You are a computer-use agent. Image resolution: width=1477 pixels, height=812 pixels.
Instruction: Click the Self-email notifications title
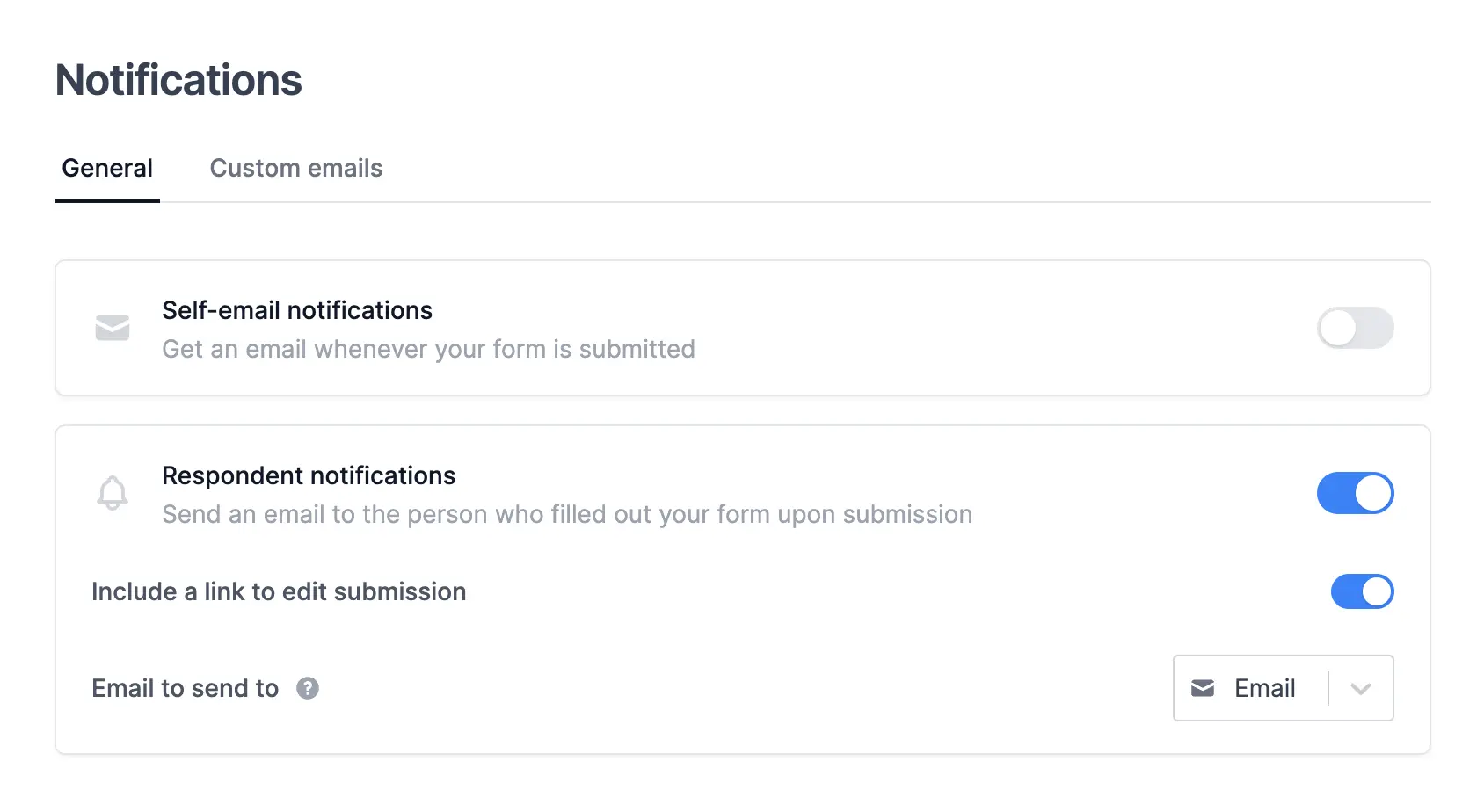(297, 310)
